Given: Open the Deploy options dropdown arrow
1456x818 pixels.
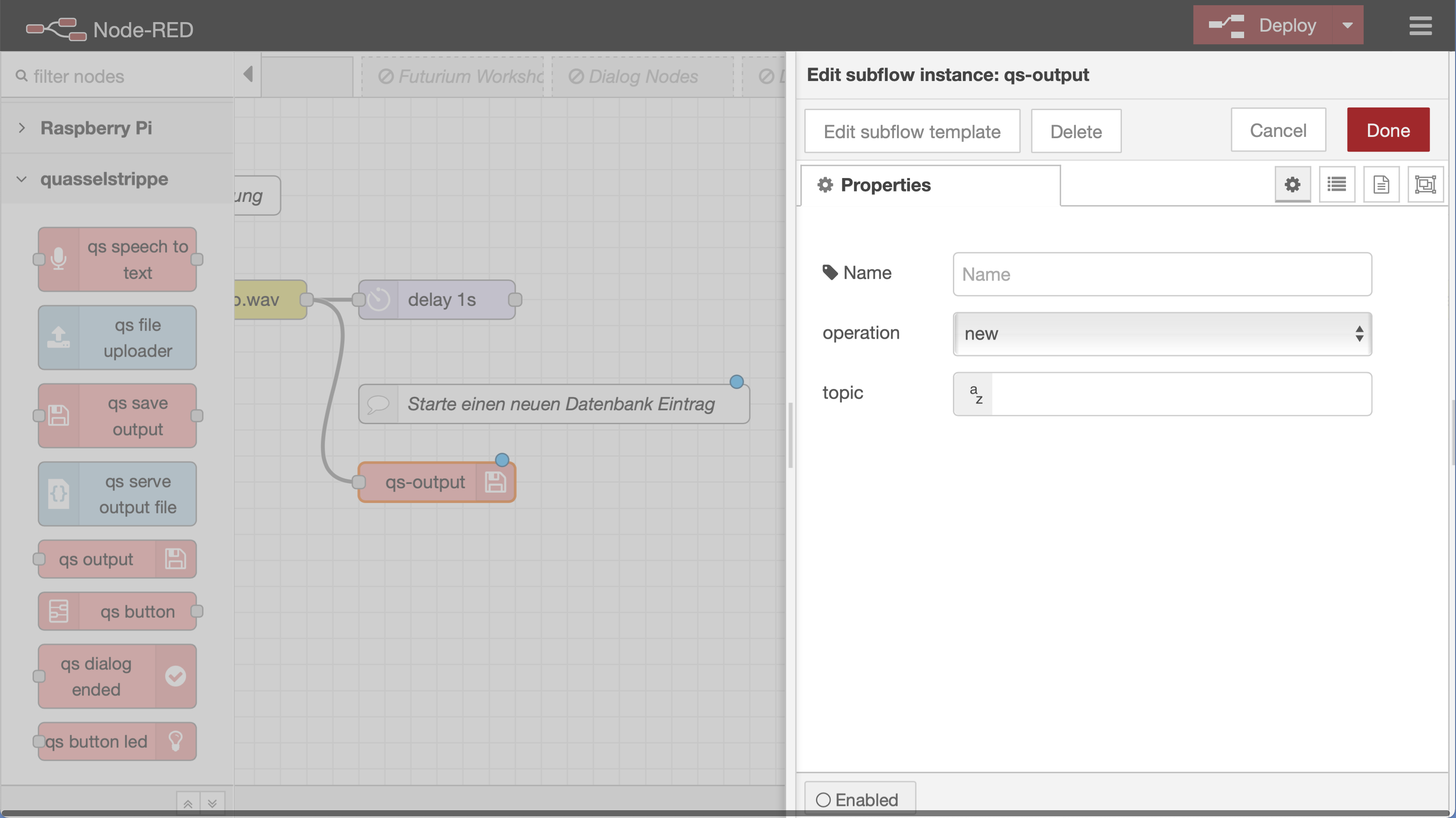Looking at the screenshot, I should click(x=1348, y=25).
